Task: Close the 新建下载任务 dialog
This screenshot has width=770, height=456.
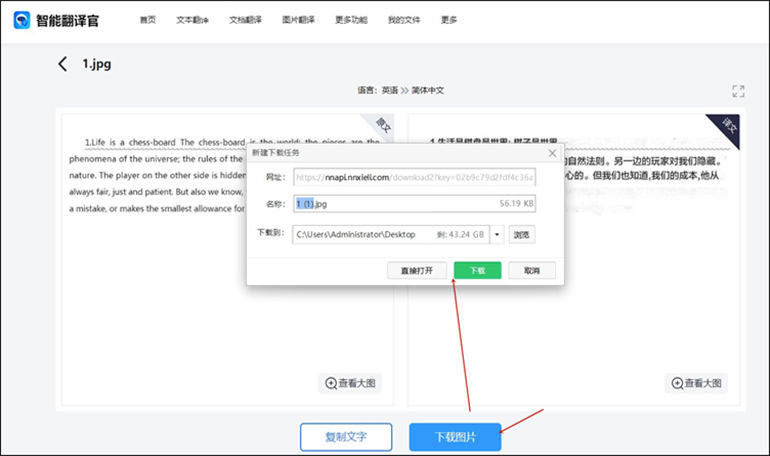Action: coord(552,153)
